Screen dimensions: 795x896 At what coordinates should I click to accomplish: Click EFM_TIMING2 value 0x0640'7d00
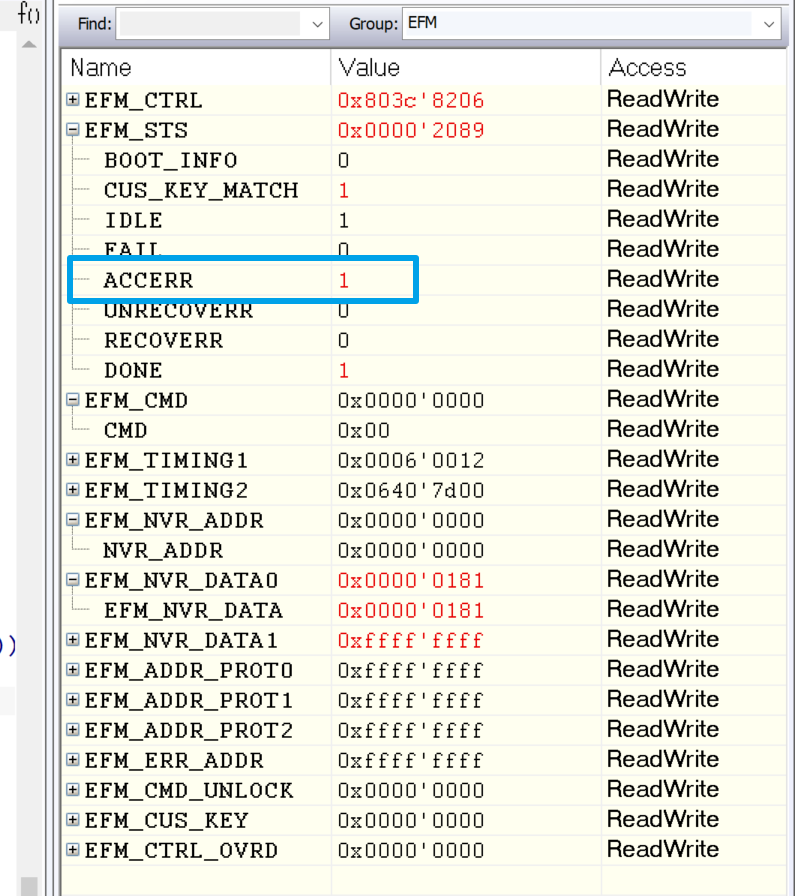(x=411, y=490)
